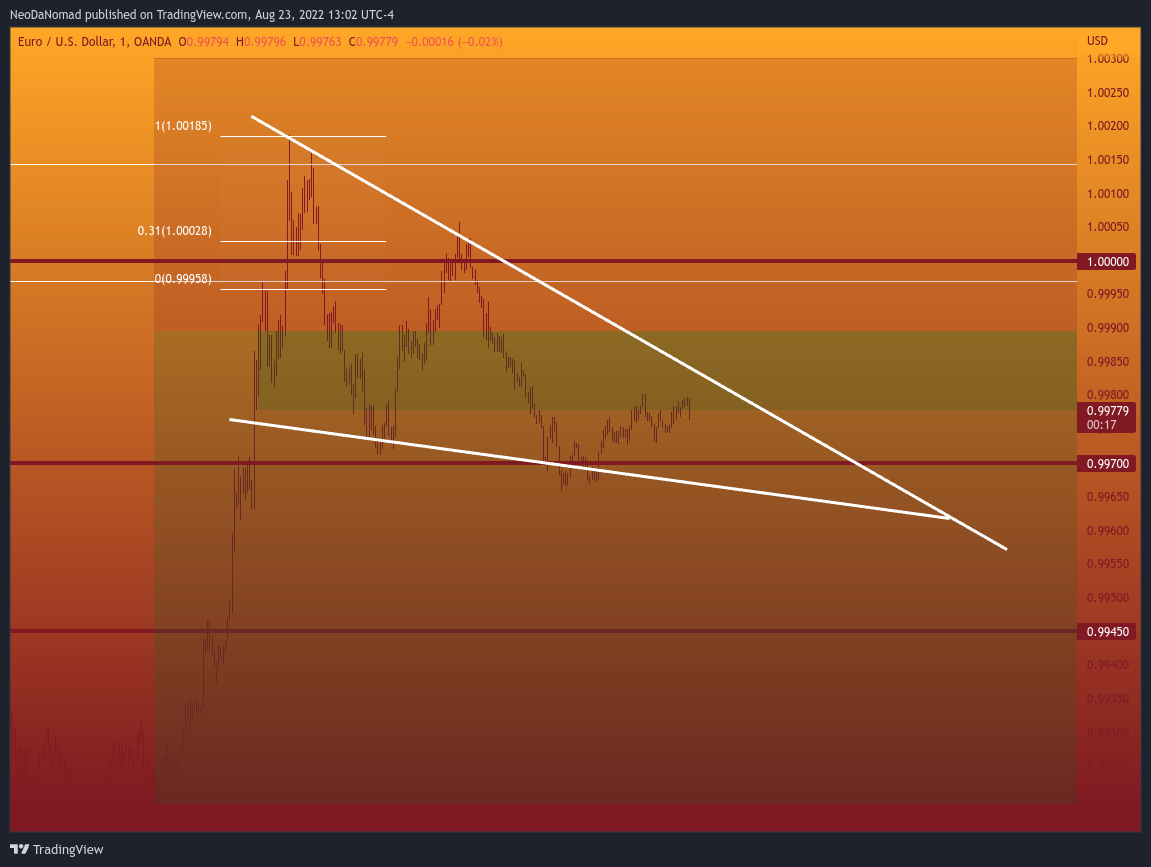1151x867 pixels.
Task: Select the 0.99700 price level label
Action: point(1107,463)
